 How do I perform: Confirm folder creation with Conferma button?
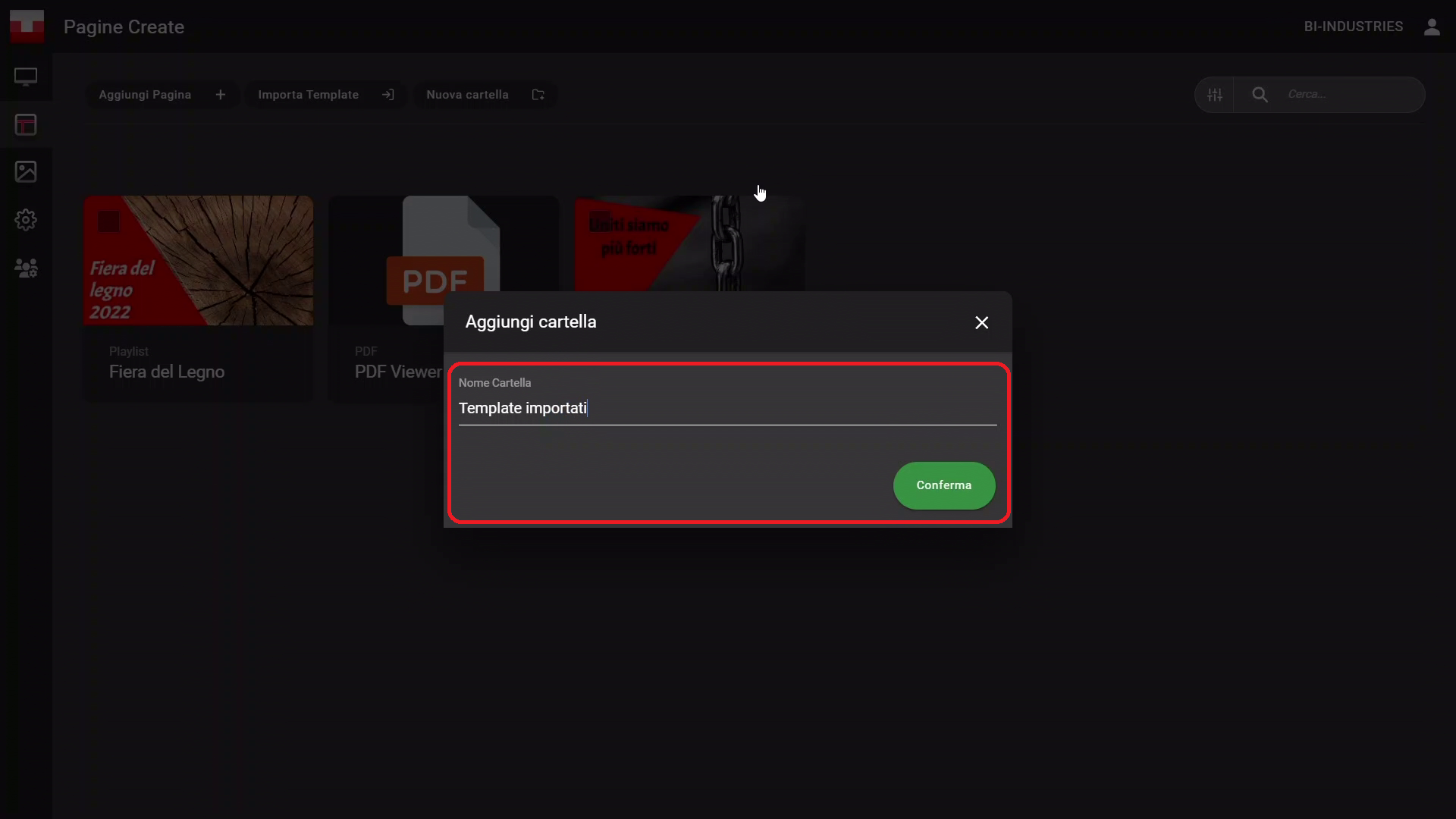(x=944, y=485)
